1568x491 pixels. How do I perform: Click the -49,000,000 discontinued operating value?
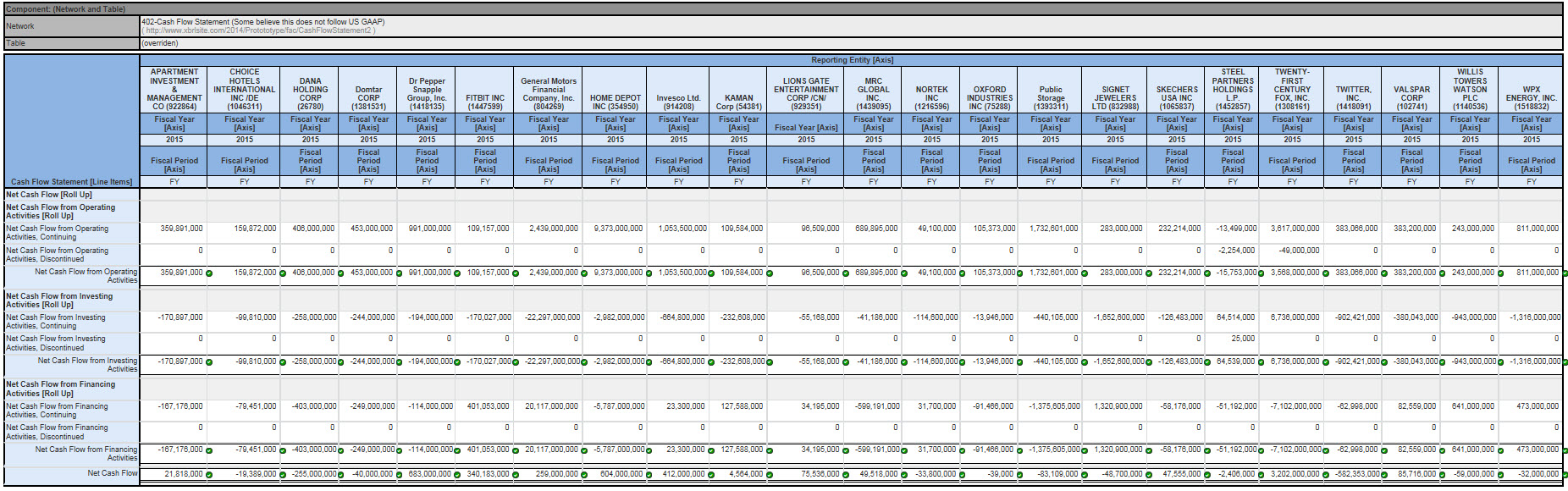click(1299, 251)
